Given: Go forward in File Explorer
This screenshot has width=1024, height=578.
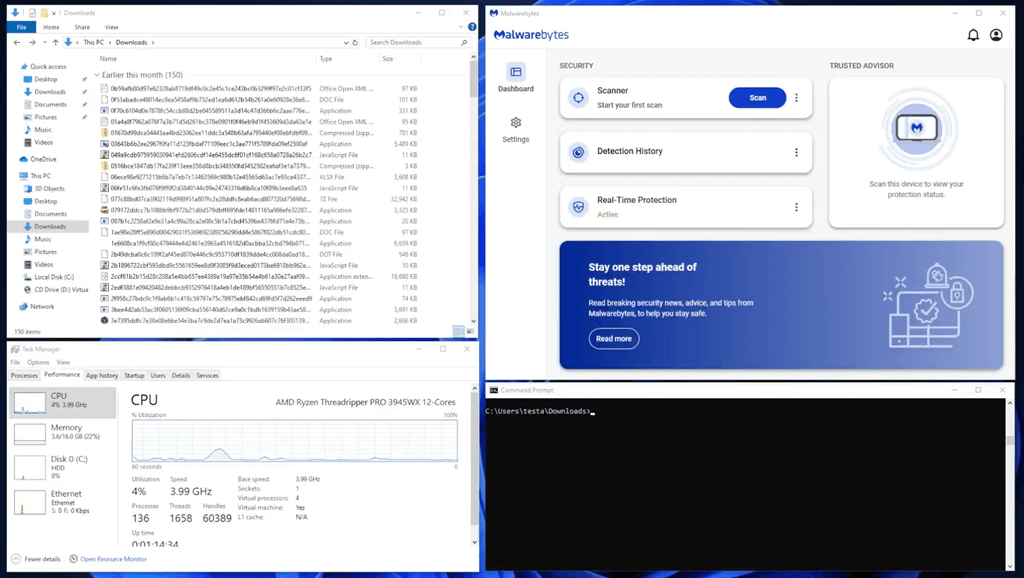Looking at the screenshot, I should pos(32,42).
